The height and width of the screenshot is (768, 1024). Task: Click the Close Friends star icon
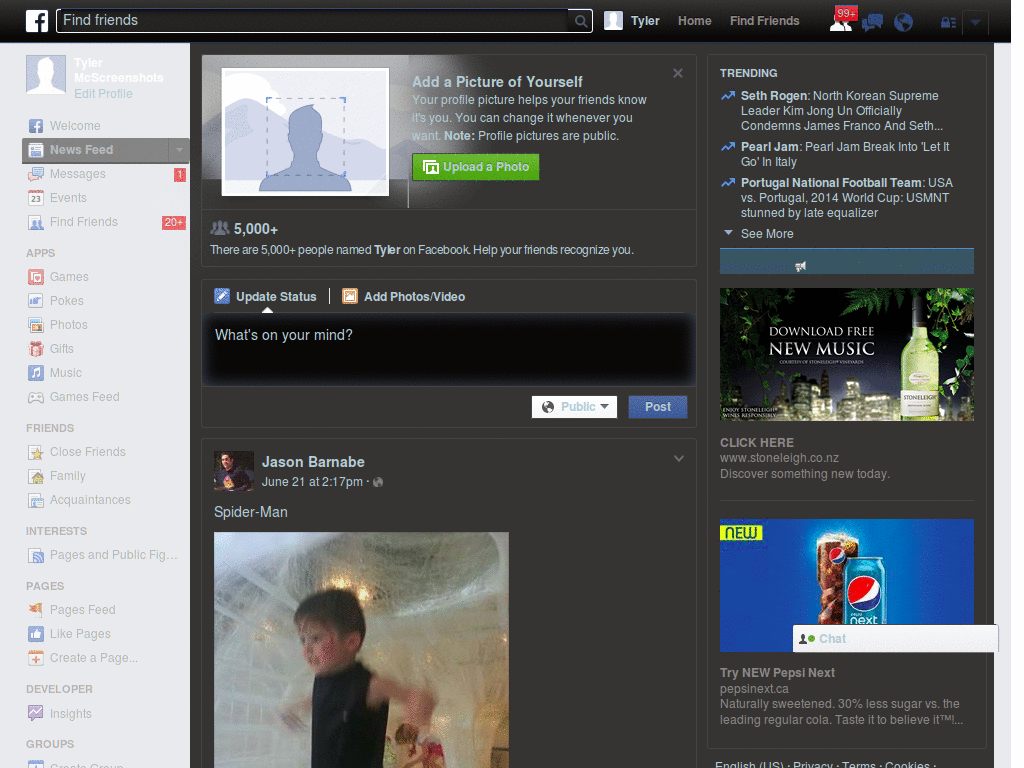point(36,452)
